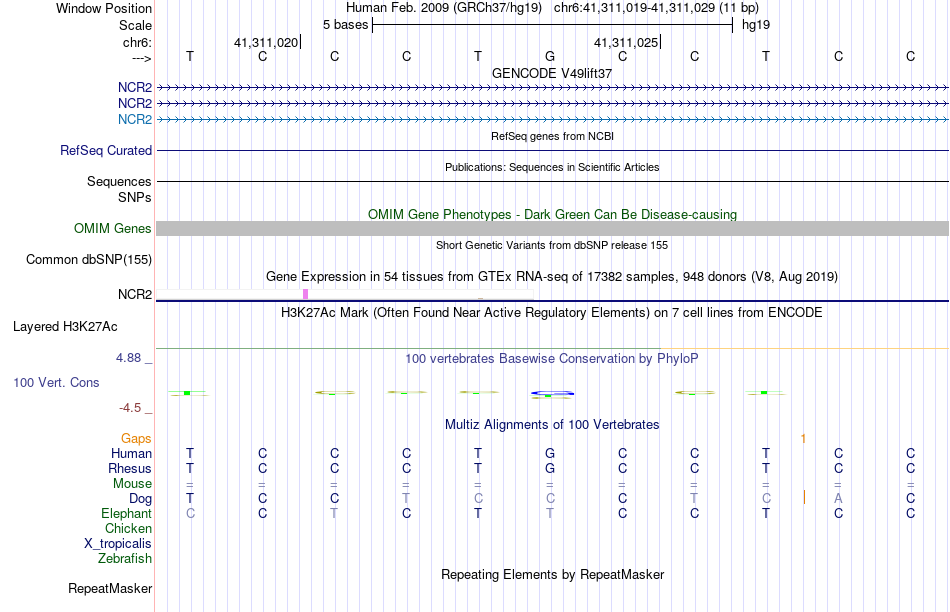Click the Layered H3K27Ac track label
Screen dimensions: 950x612
click(x=65, y=327)
